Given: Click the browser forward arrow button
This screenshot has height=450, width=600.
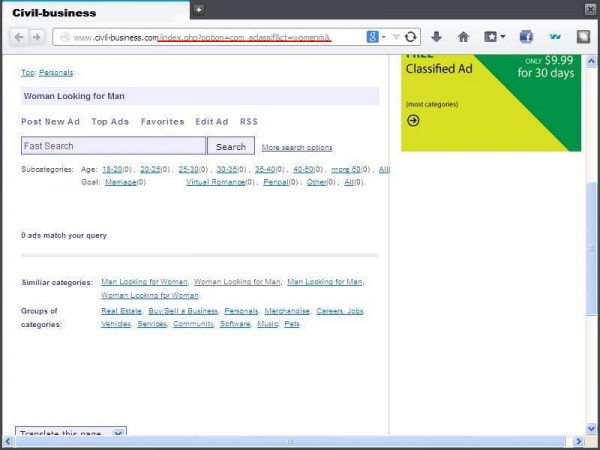Looking at the screenshot, I should coord(36,37).
